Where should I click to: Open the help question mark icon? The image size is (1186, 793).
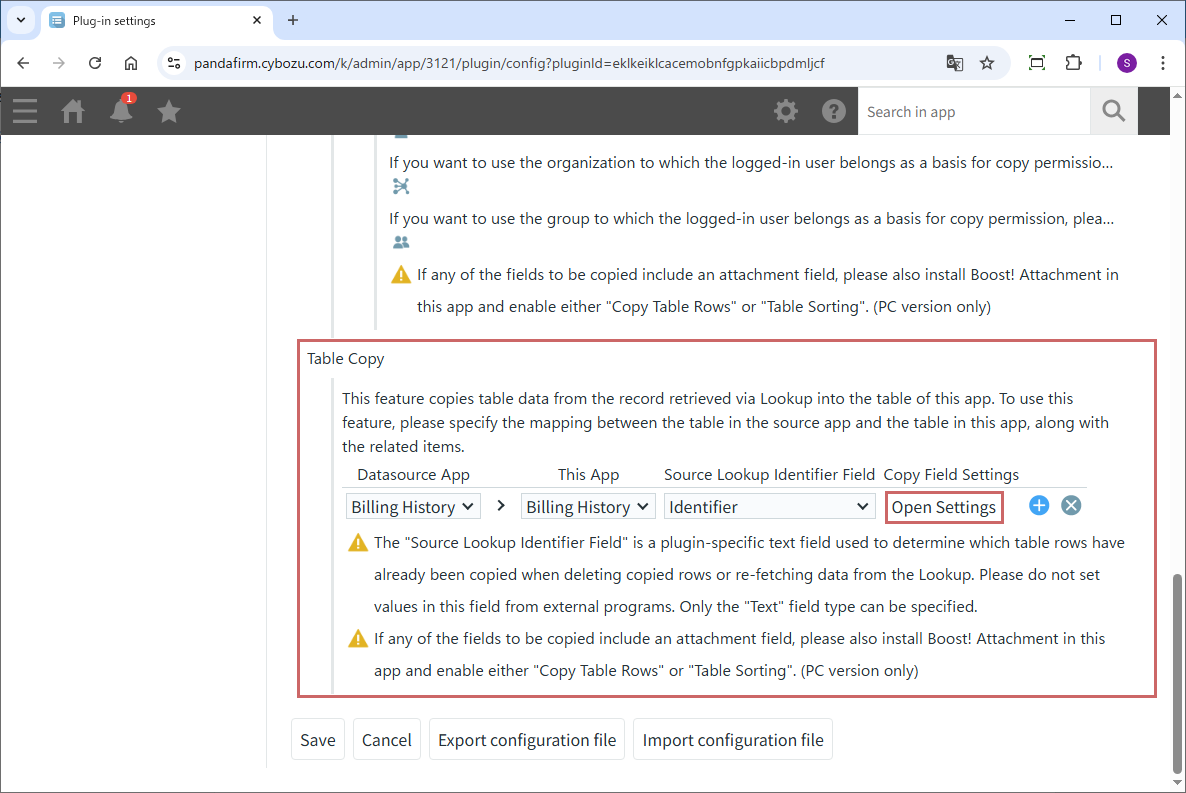pyautogui.click(x=834, y=111)
